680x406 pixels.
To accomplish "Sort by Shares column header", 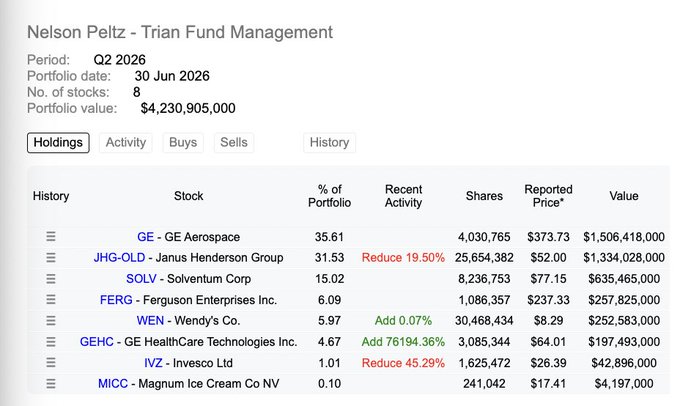I will tap(484, 196).
